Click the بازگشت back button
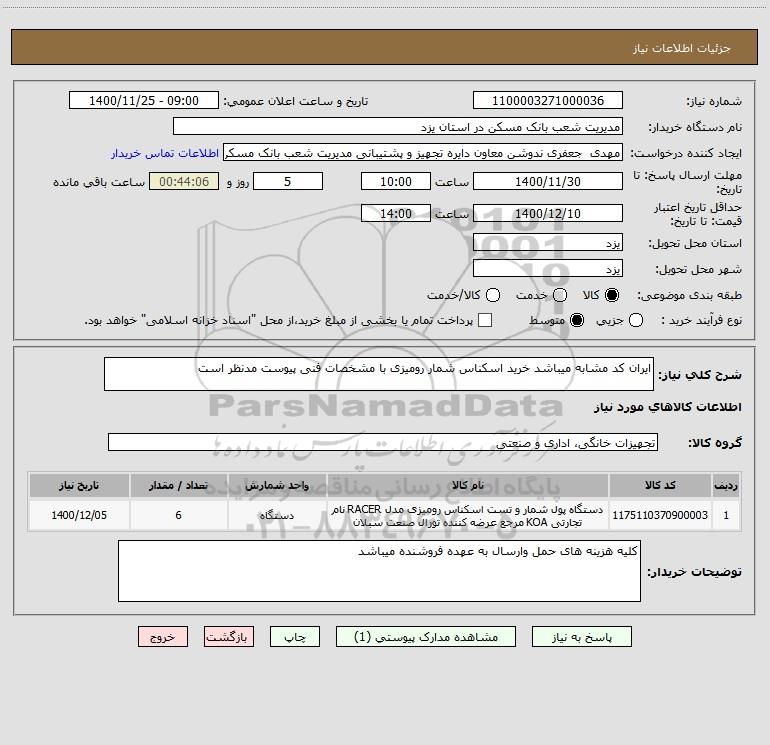This screenshot has height=745, width=770. click(x=229, y=637)
